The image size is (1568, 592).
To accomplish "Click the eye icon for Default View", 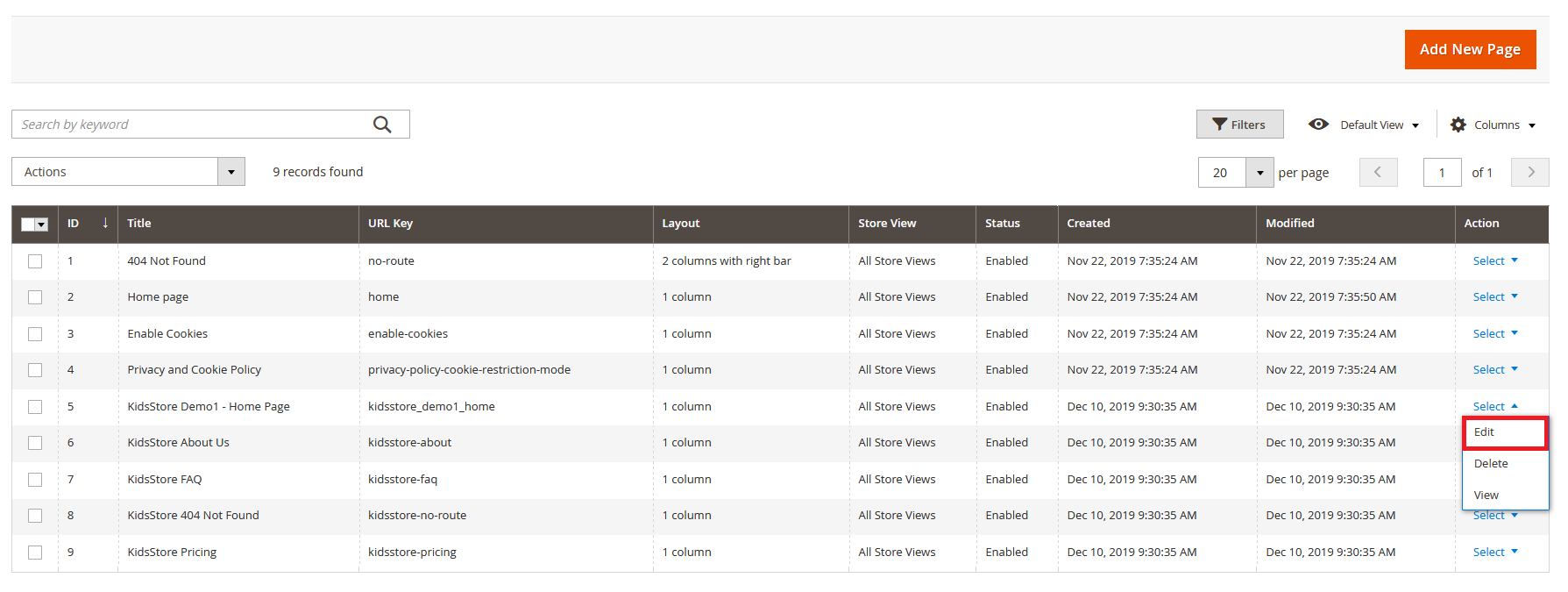I will click(x=1318, y=125).
